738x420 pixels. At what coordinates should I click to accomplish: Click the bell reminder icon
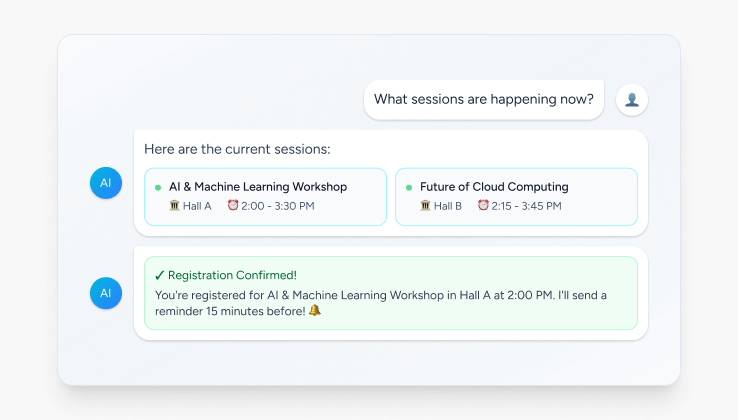pos(315,310)
